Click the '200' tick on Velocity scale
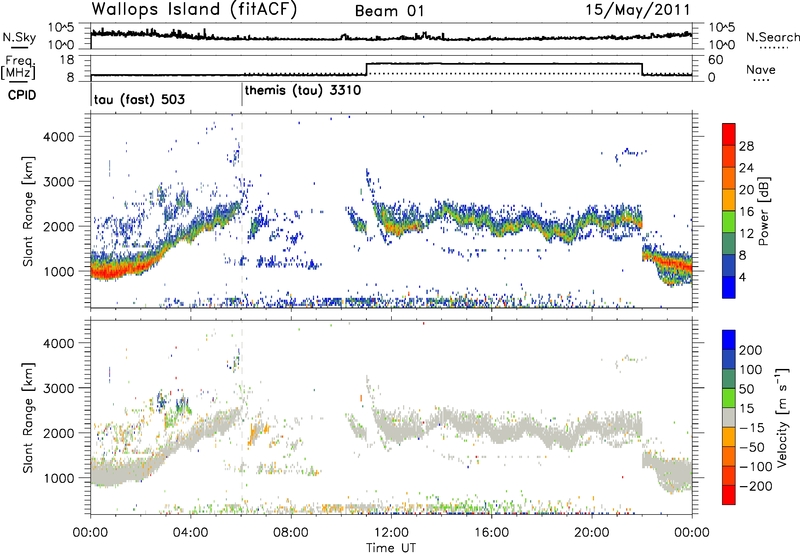The width and height of the screenshot is (800, 554). click(751, 350)
